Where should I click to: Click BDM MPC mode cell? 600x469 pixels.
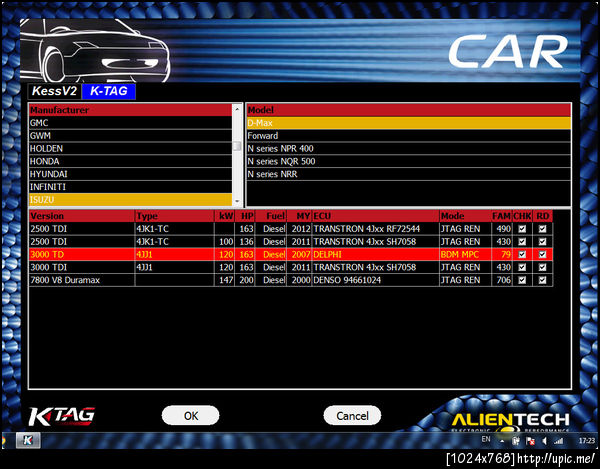465,254
